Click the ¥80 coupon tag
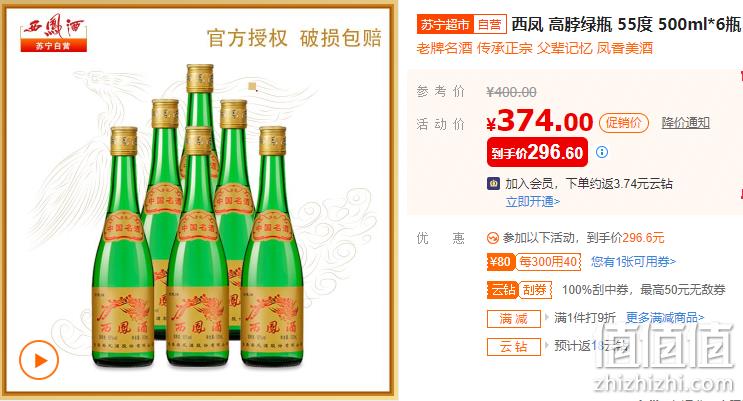743x401 pixels. pyautogui.click(x=500, y=262)
